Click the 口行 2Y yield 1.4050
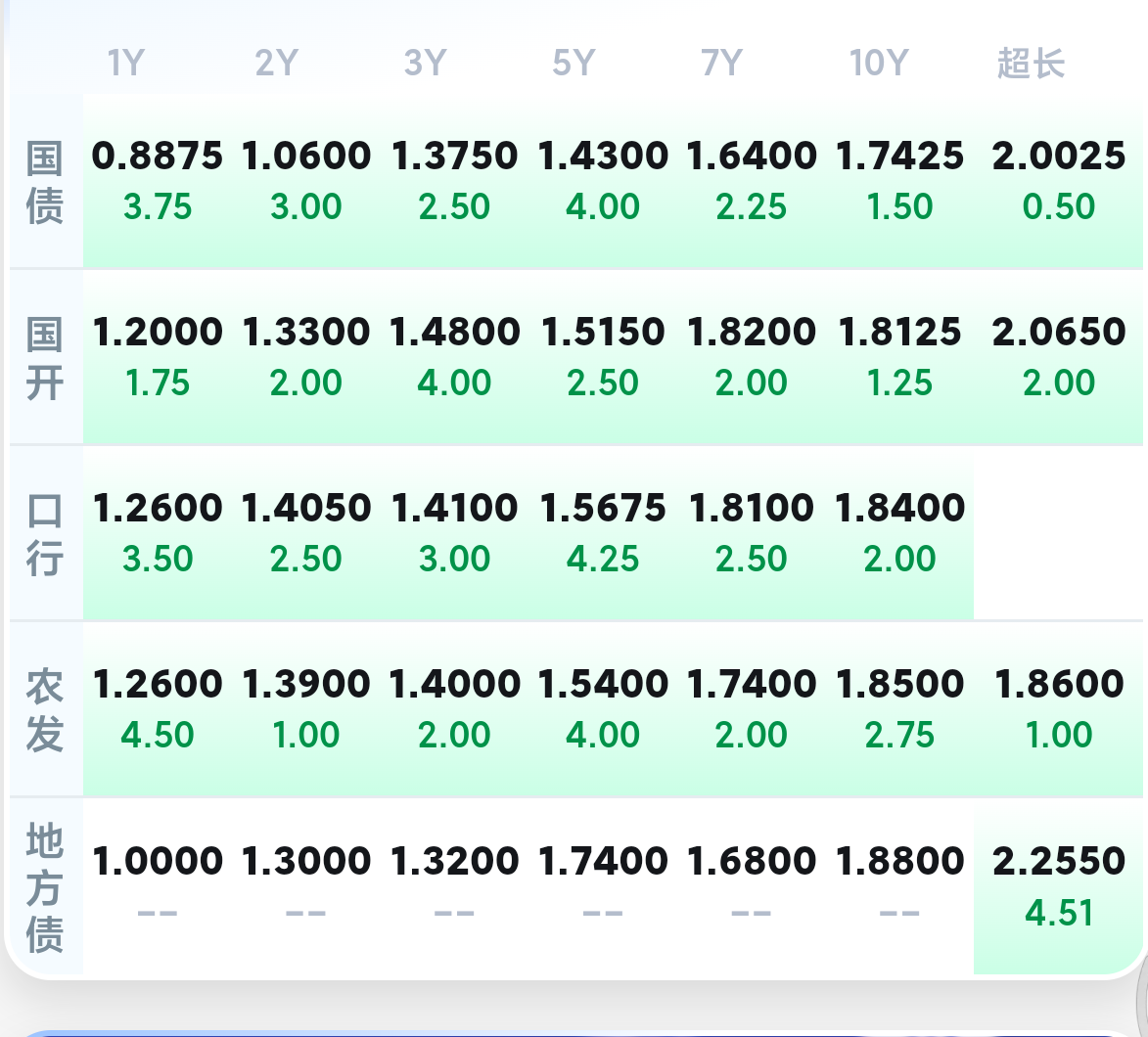 point(306,508)
